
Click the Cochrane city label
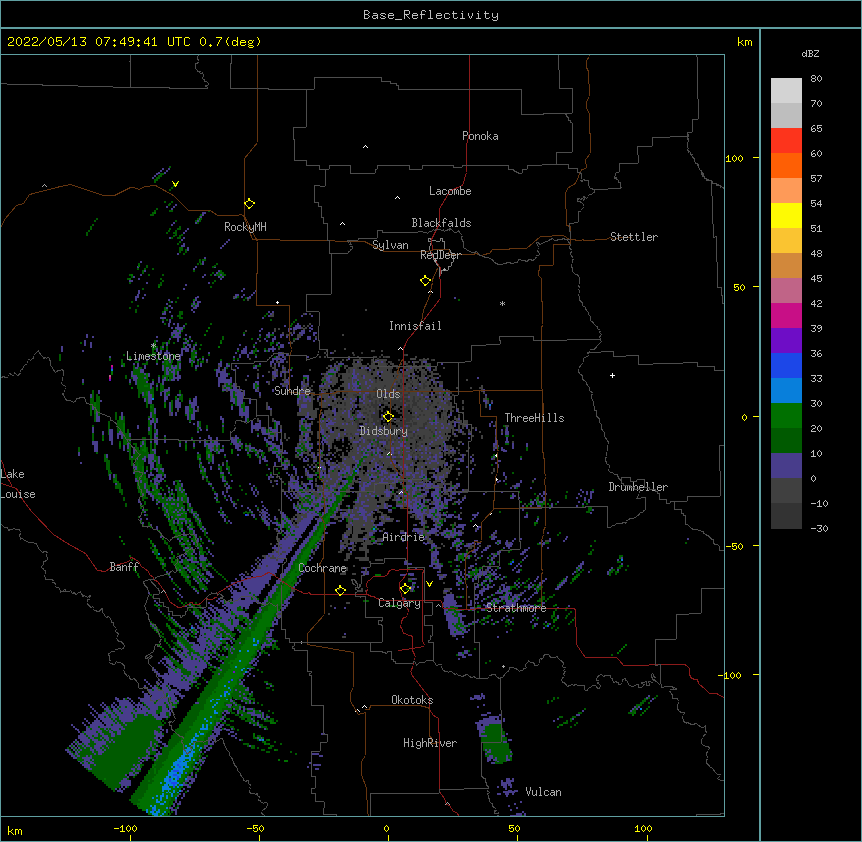coord(322,568)
